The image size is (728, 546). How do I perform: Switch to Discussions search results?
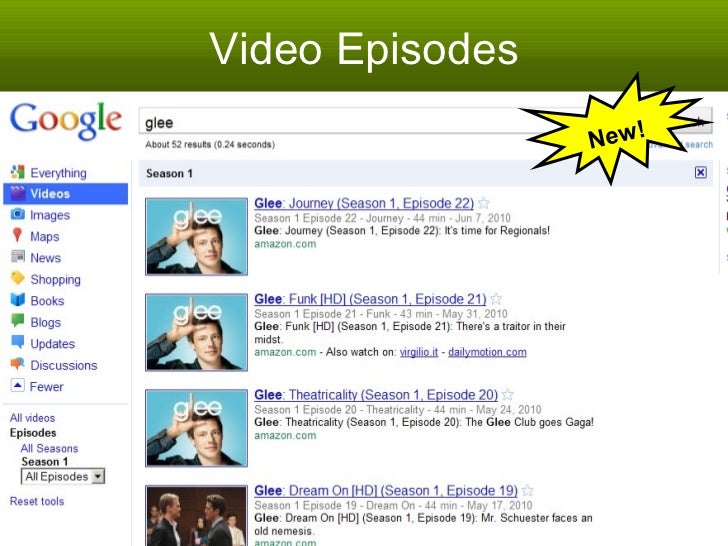coord(64,365)
